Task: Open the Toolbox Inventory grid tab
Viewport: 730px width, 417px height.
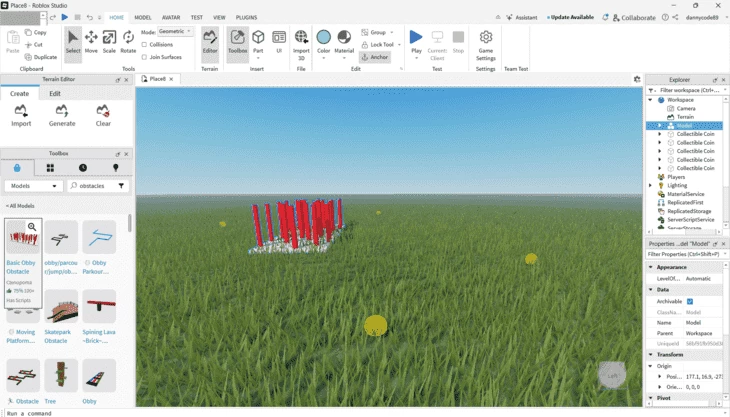Action: click(50, 168)
